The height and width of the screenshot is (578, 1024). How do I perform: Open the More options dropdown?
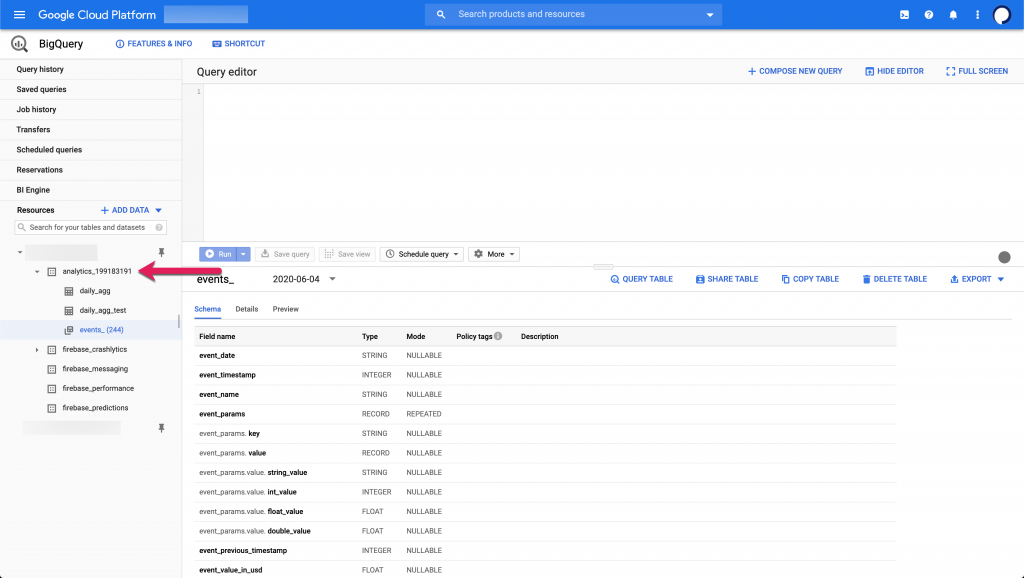(494, 254)
